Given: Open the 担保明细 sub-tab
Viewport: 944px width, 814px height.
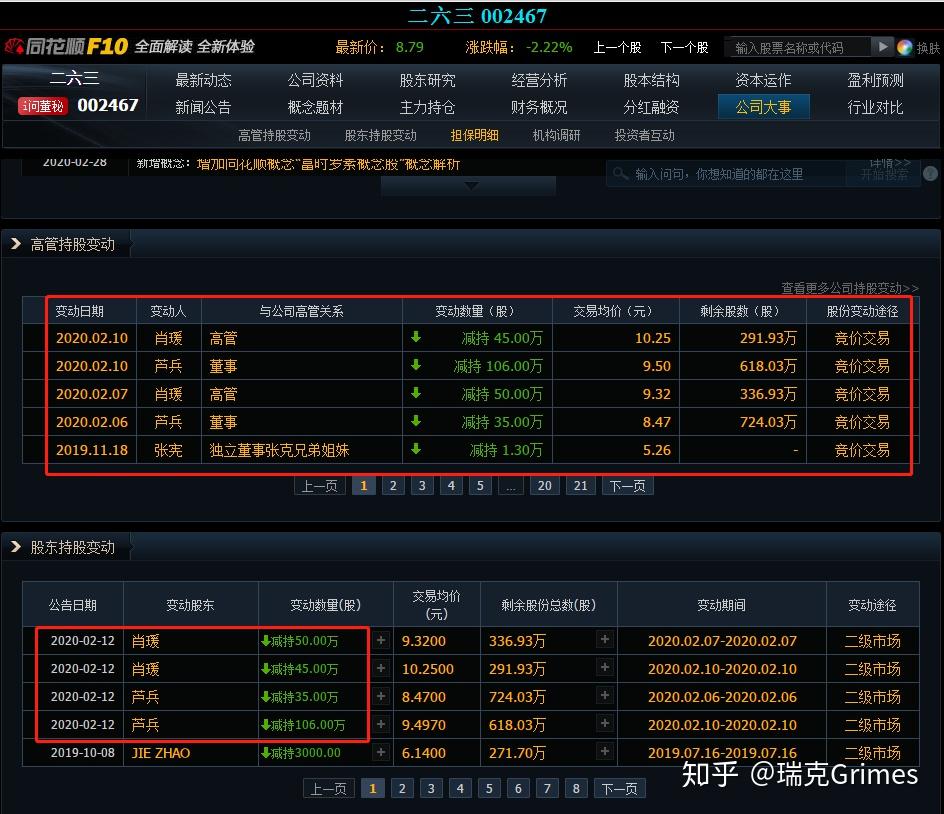Looking at the screenshot, I should coord(474,135).
